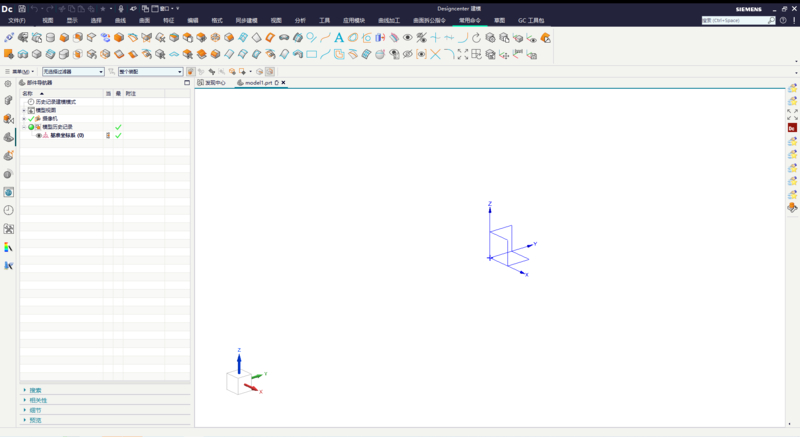Click the crossed-out eye hide icon in the second row
The image size is (800, 437).
[408, 54]
